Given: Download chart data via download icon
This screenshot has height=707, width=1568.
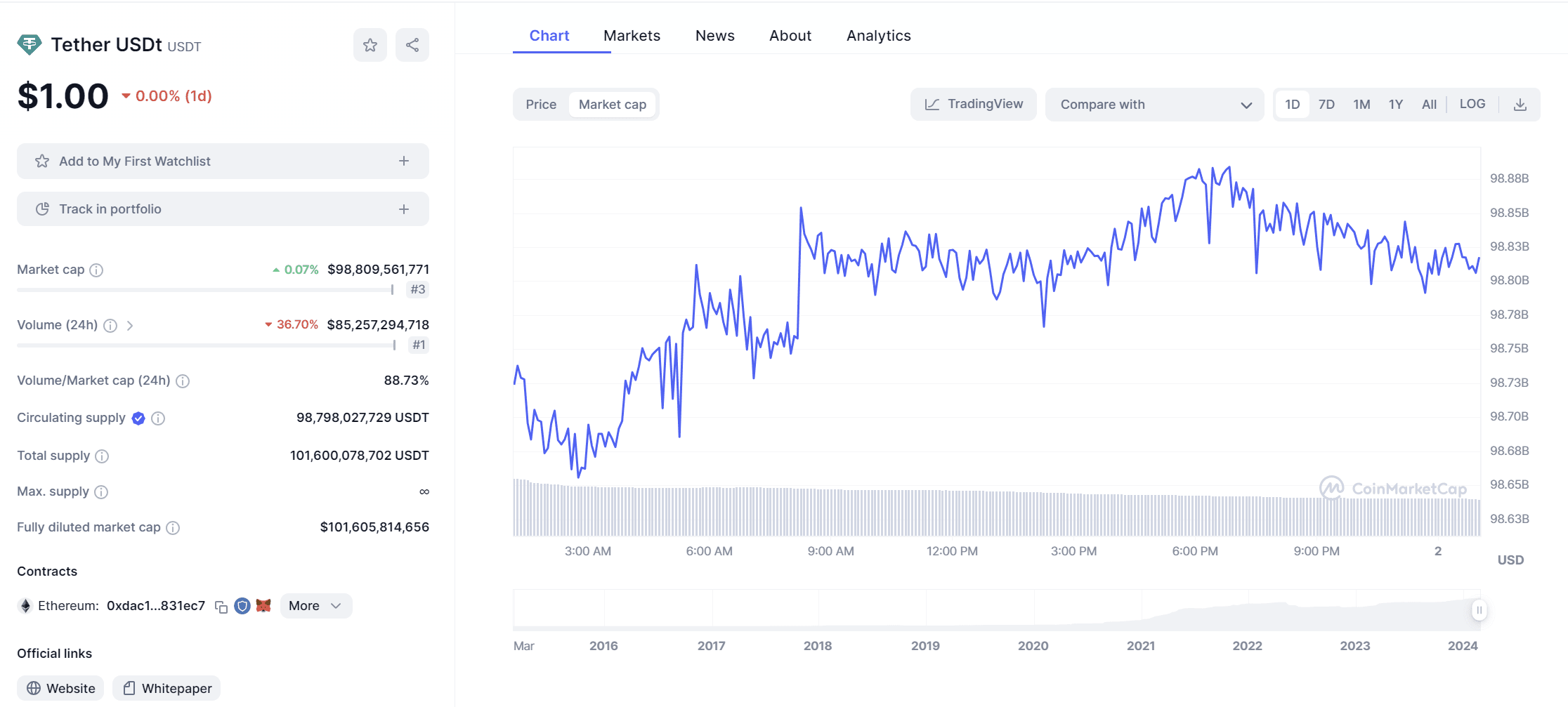Looking at the screenshot, I should click(1520, 105).
